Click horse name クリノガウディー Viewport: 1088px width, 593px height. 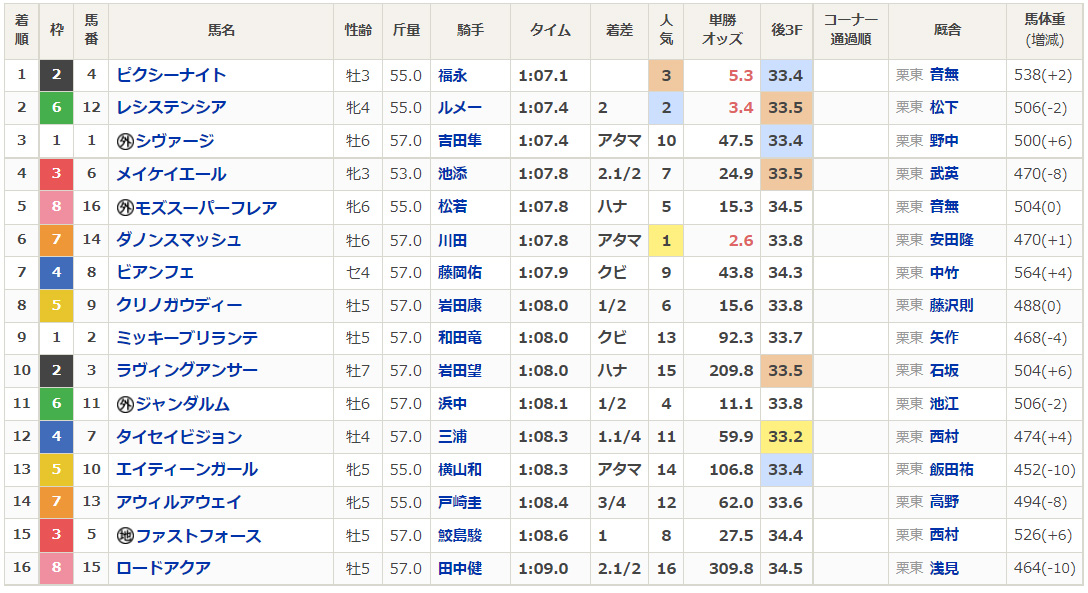click(x=179, y=305)
